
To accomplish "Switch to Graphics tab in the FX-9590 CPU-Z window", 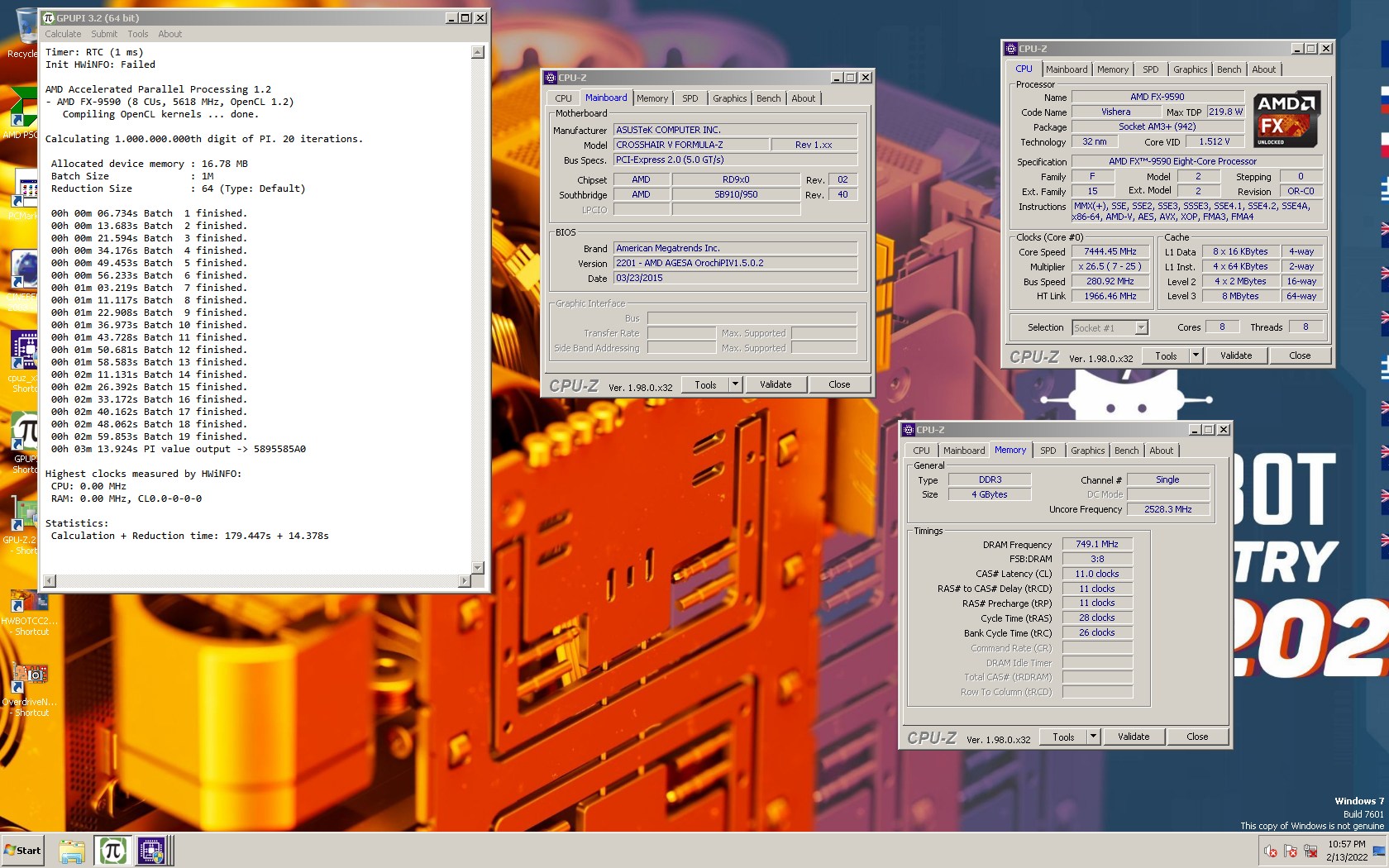I will (1191, 69).
